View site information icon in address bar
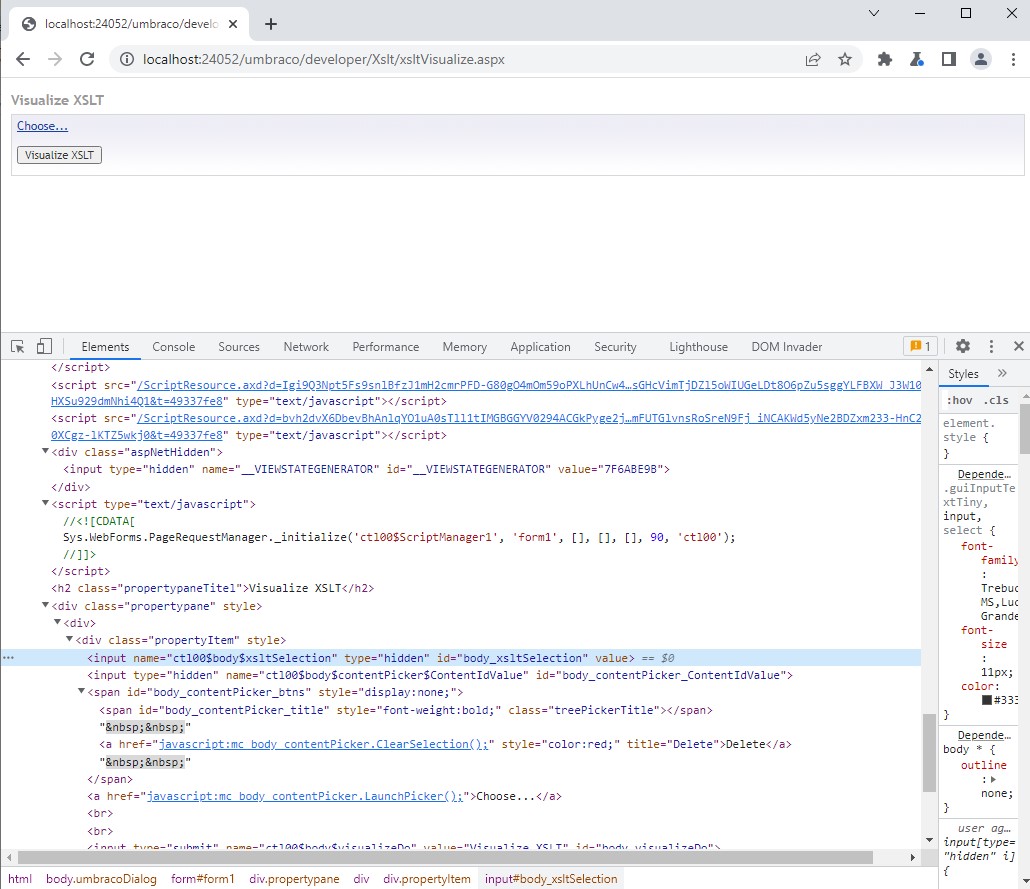Screen dimensions: 1030x889 click(x=127, y=59)
